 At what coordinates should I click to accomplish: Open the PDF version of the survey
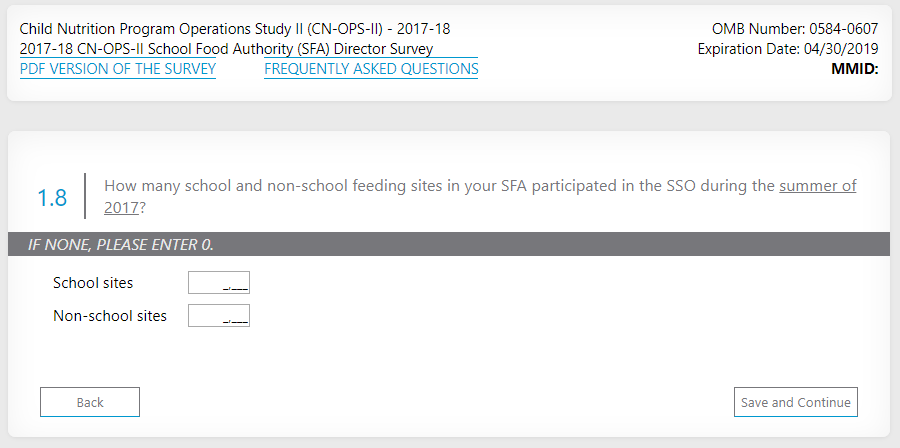pos(118,69)
